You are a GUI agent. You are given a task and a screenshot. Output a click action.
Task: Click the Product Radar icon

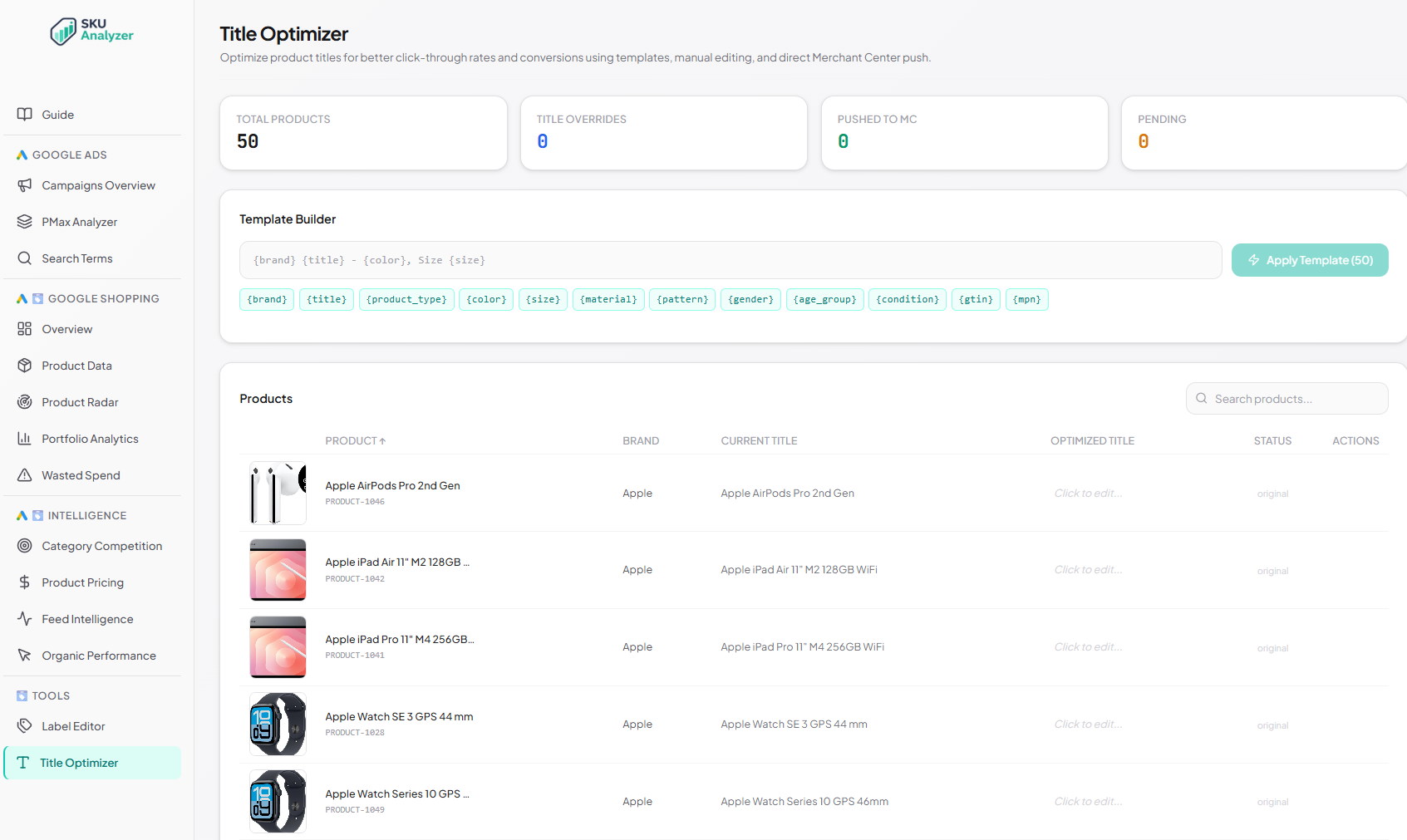25,402
